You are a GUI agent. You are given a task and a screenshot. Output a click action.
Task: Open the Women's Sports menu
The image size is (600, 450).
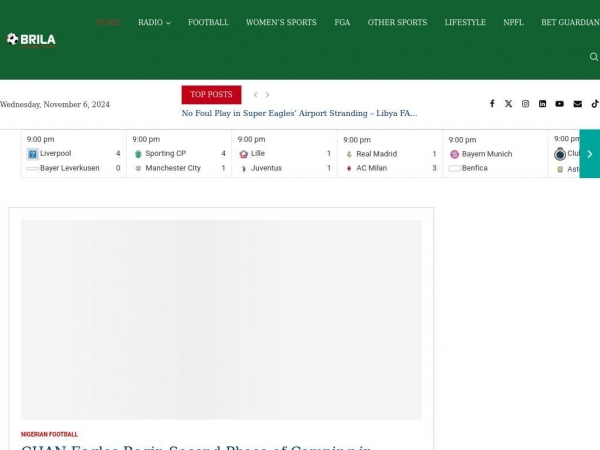click(x=281, y=23)
